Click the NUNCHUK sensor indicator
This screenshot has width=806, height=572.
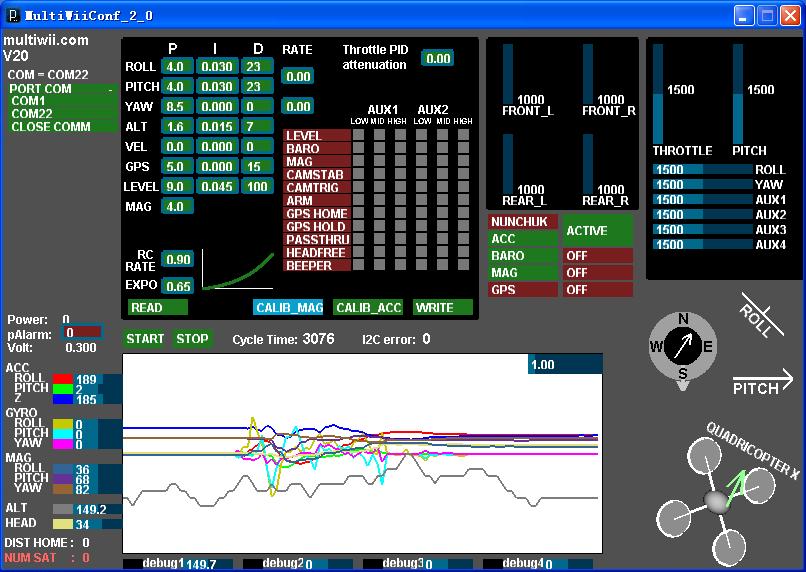point(523,222)
